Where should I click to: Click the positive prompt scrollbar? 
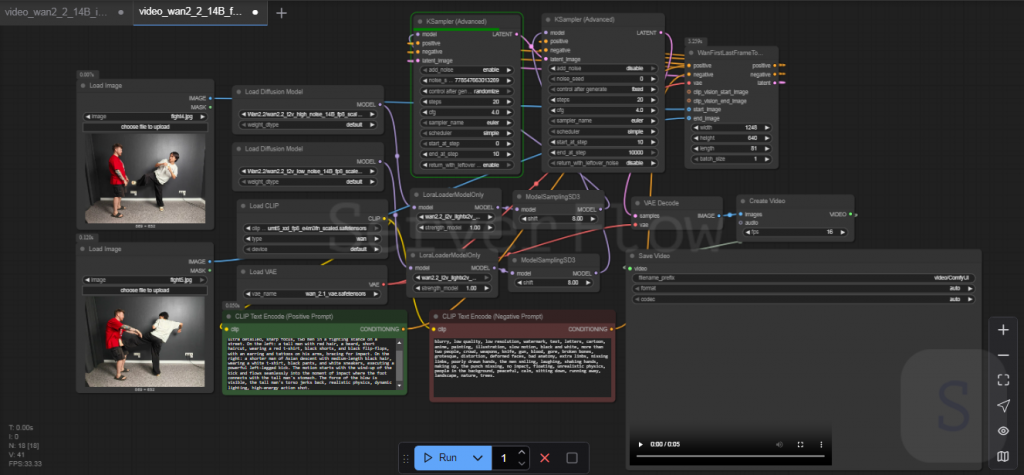pyautogui.click(x=400, y=365)
